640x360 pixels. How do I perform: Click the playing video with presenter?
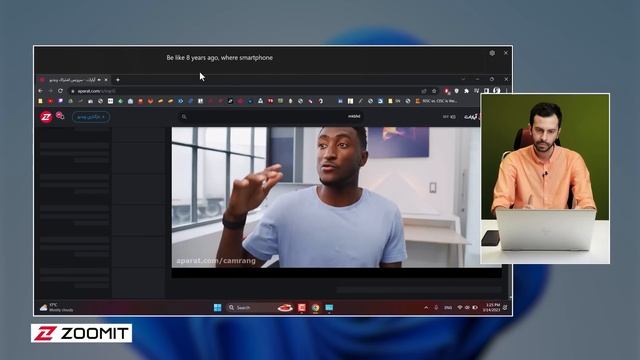(327, 197)
